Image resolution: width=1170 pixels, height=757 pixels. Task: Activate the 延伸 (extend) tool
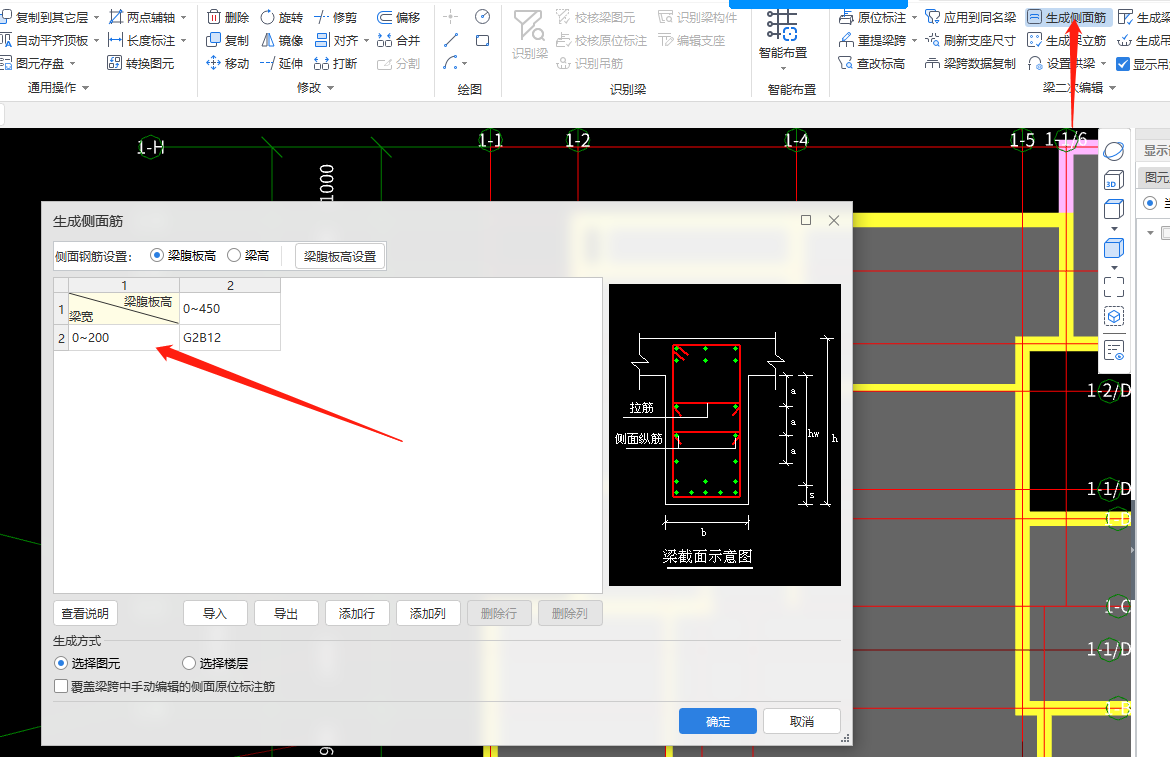pos(281,63)
